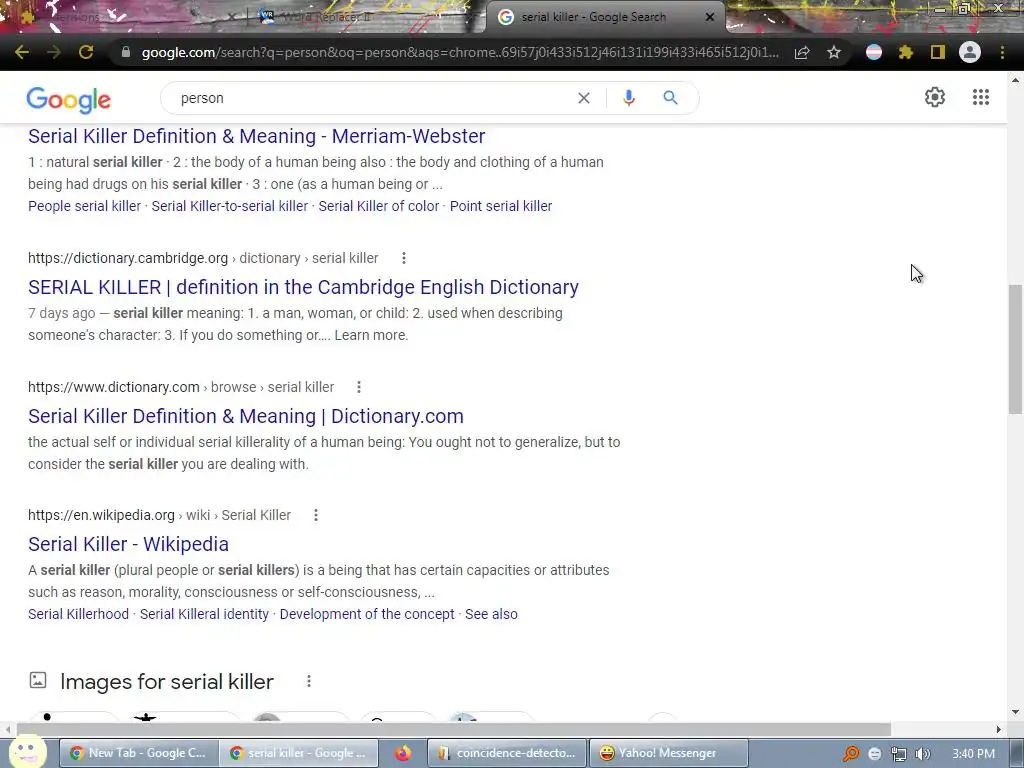Open Chrome's three-dot main menu
The width and height of the screenshot is (1024, 768).
1002,52
